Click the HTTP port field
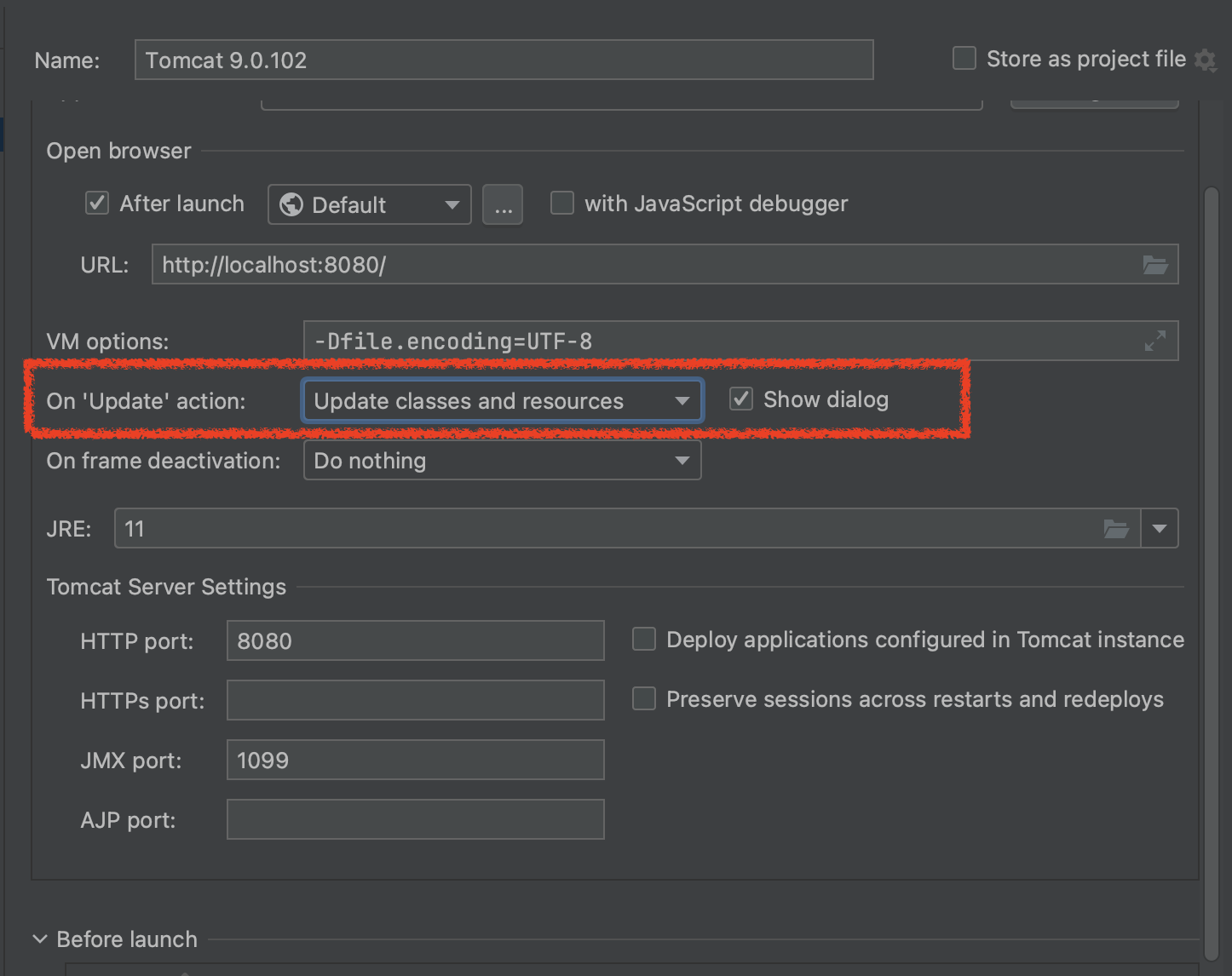This screenshot has height=976, width=1232. [416, 640]
